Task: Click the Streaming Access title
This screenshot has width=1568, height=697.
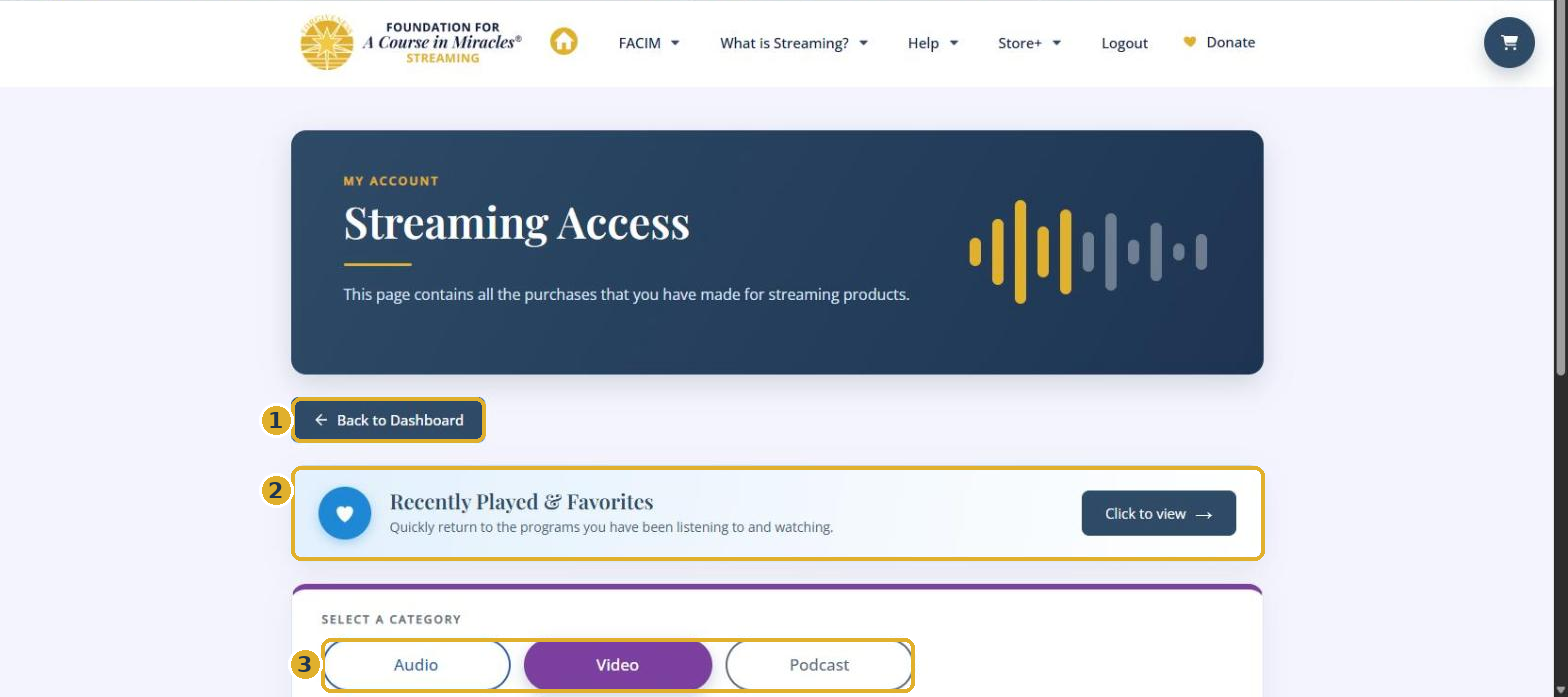Action: tap(517, 223)
